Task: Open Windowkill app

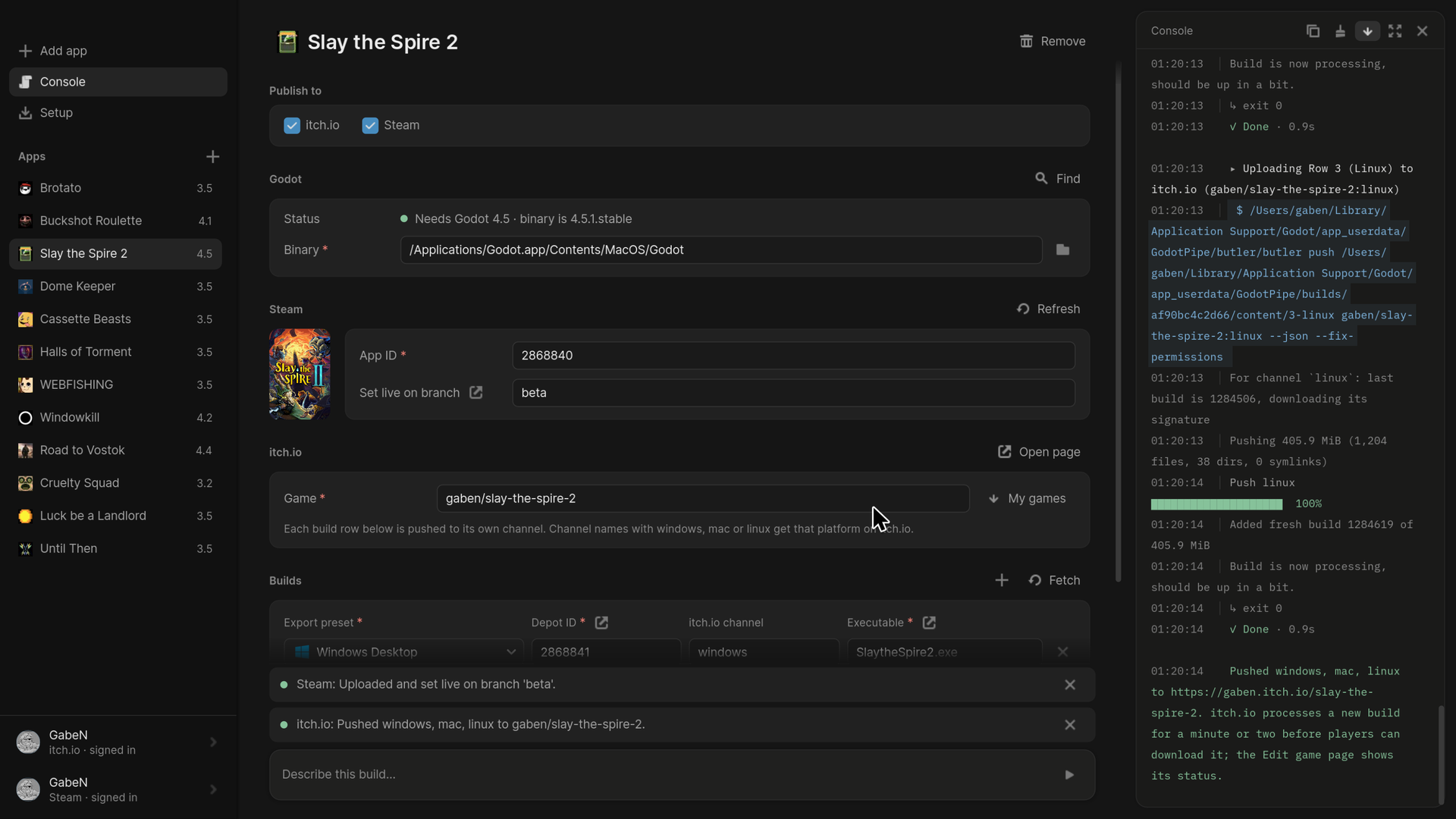Action: tap(115, 418)
